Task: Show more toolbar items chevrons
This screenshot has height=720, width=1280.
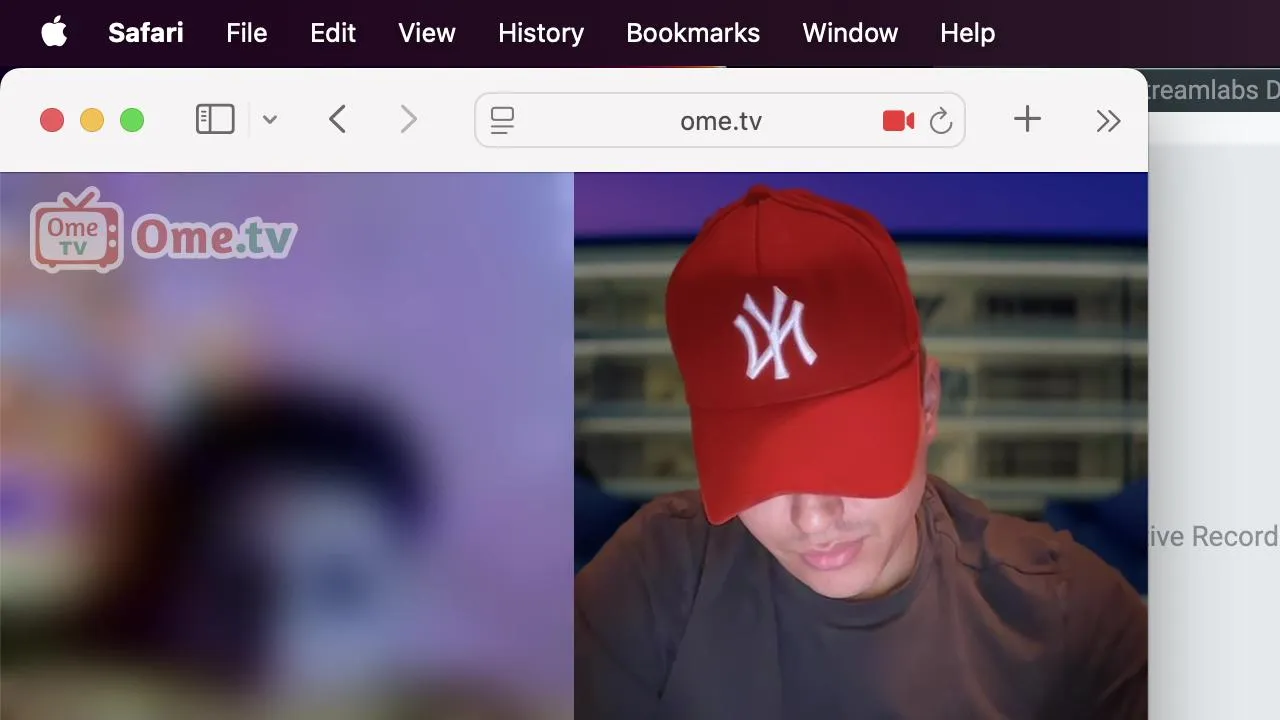Action: pyautogui.click(x=1108, y=121)
